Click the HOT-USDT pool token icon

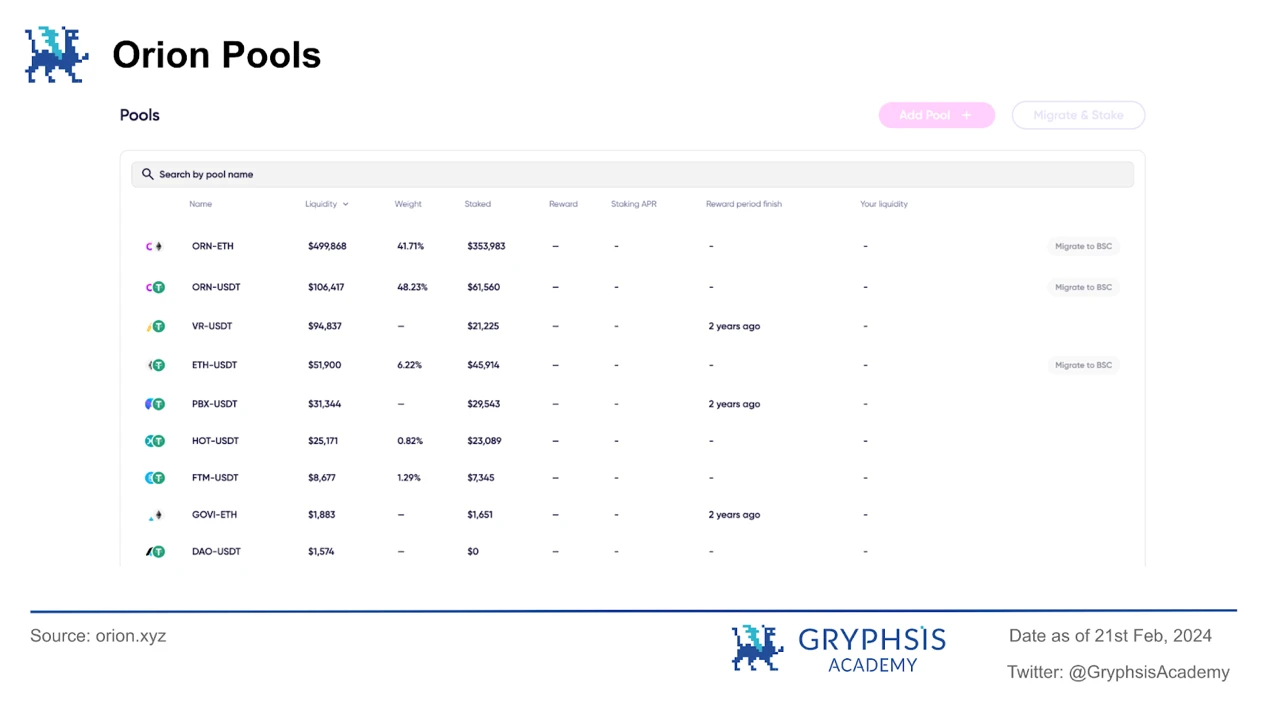coord(155,441)
